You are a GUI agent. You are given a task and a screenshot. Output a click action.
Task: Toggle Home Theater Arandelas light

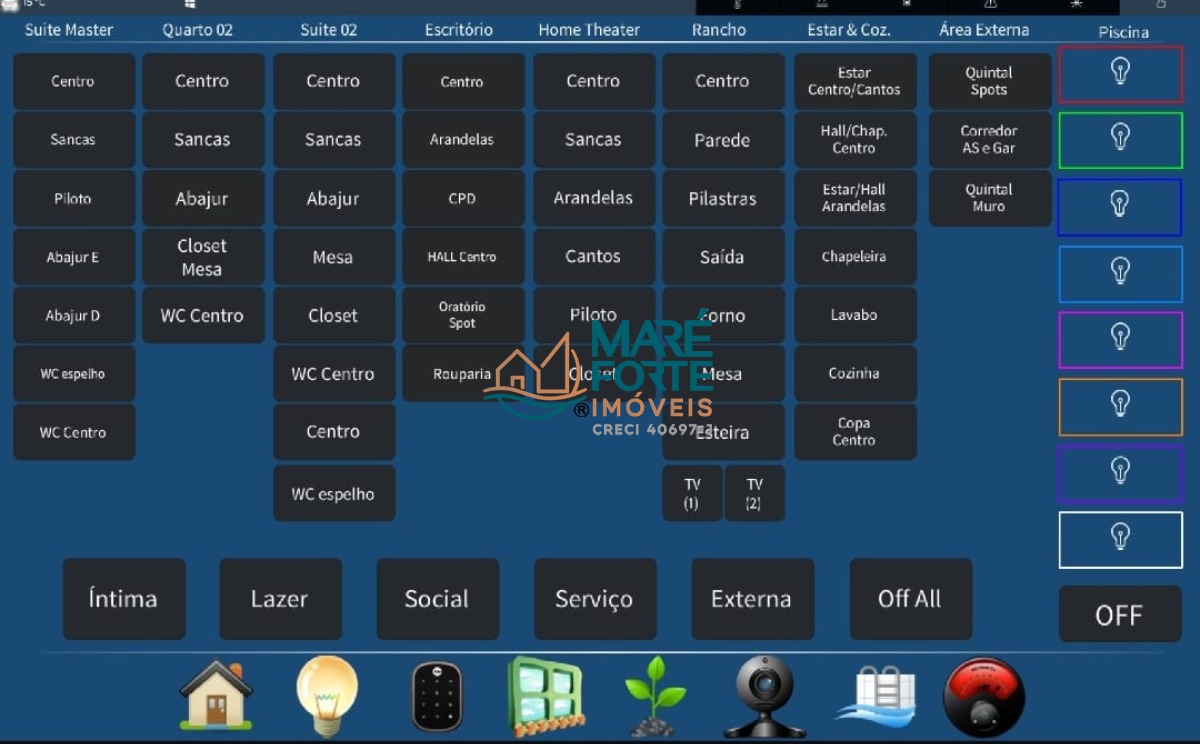(593, 198)
